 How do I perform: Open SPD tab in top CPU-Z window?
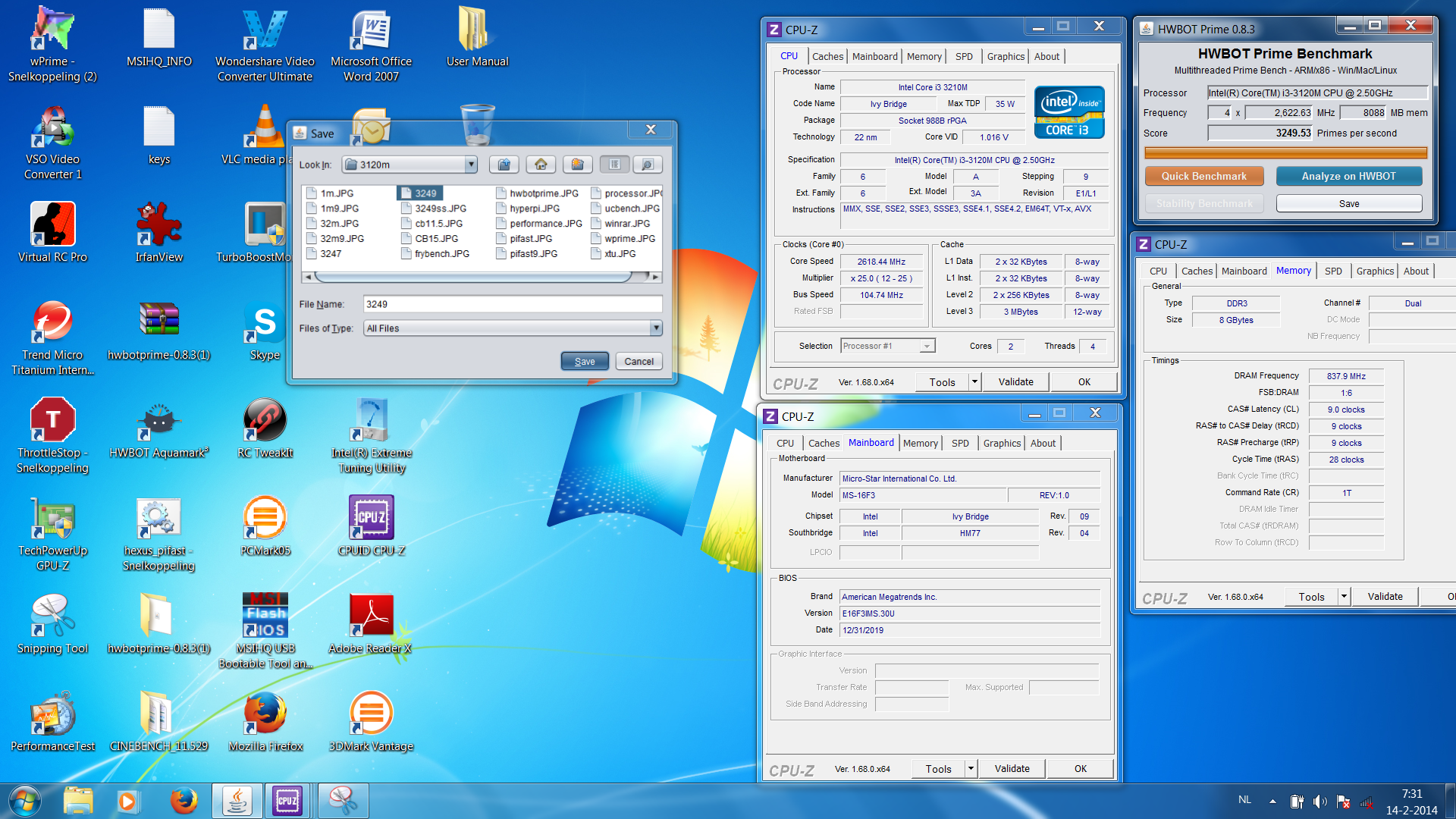tap(964, 56)
